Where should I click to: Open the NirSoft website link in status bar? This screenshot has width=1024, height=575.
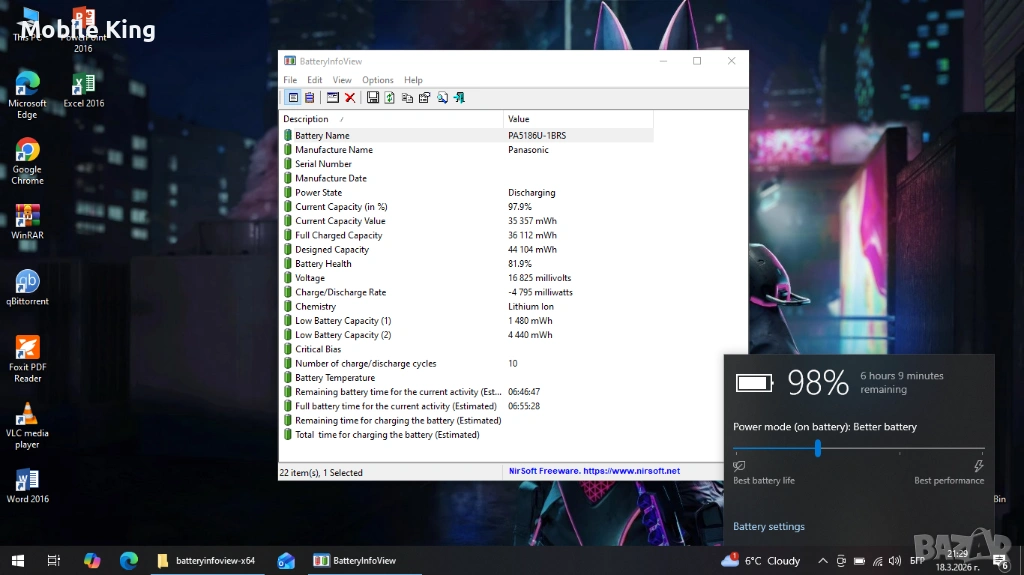click(593, 471)
